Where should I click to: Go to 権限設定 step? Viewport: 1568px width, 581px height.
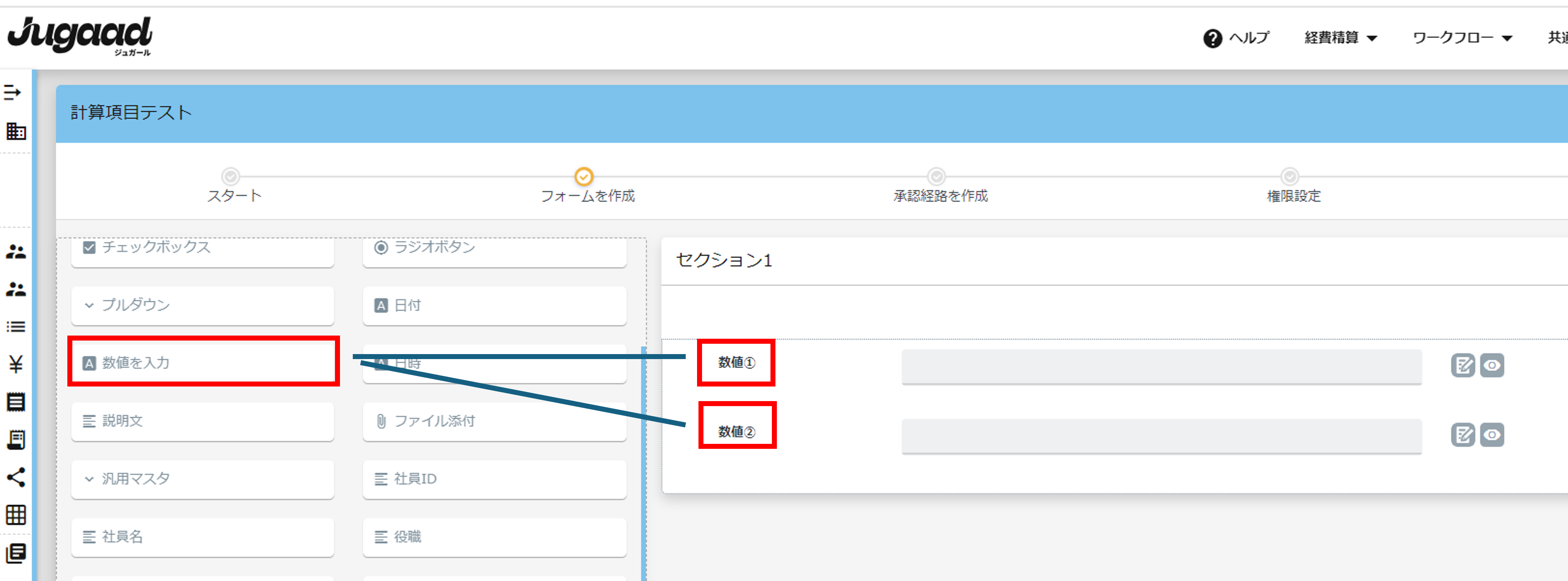(1293, 186)
